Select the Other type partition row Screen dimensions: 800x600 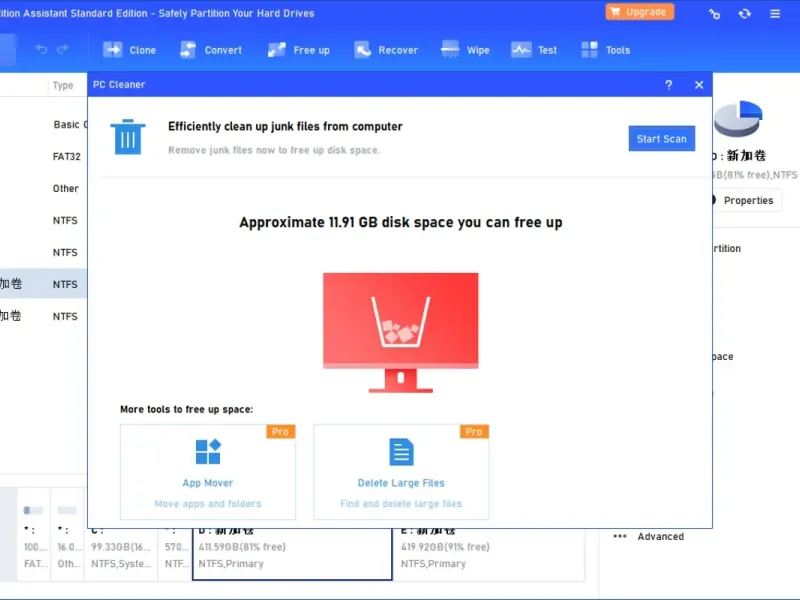43,189
